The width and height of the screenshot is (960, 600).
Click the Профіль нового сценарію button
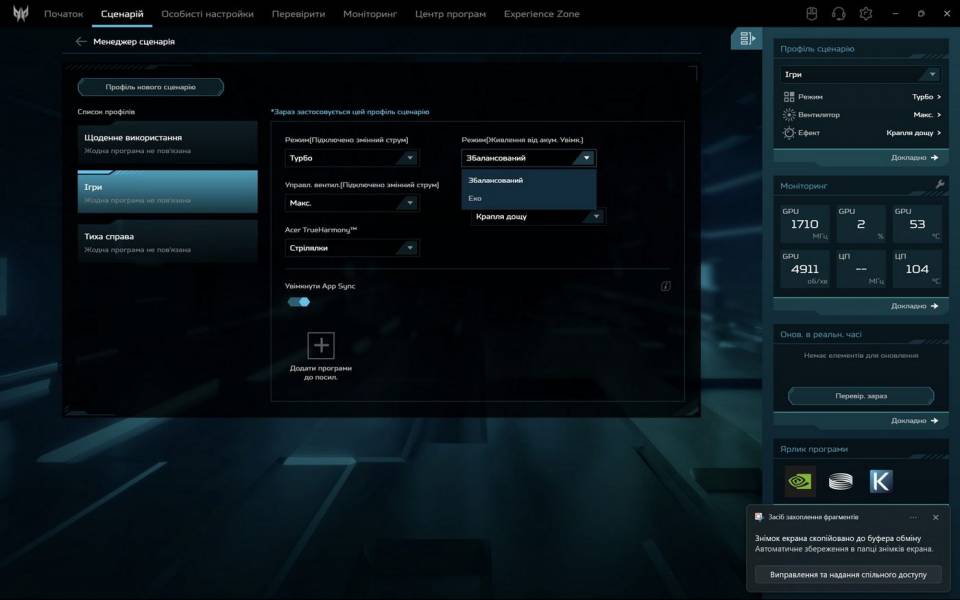(151, 87)
